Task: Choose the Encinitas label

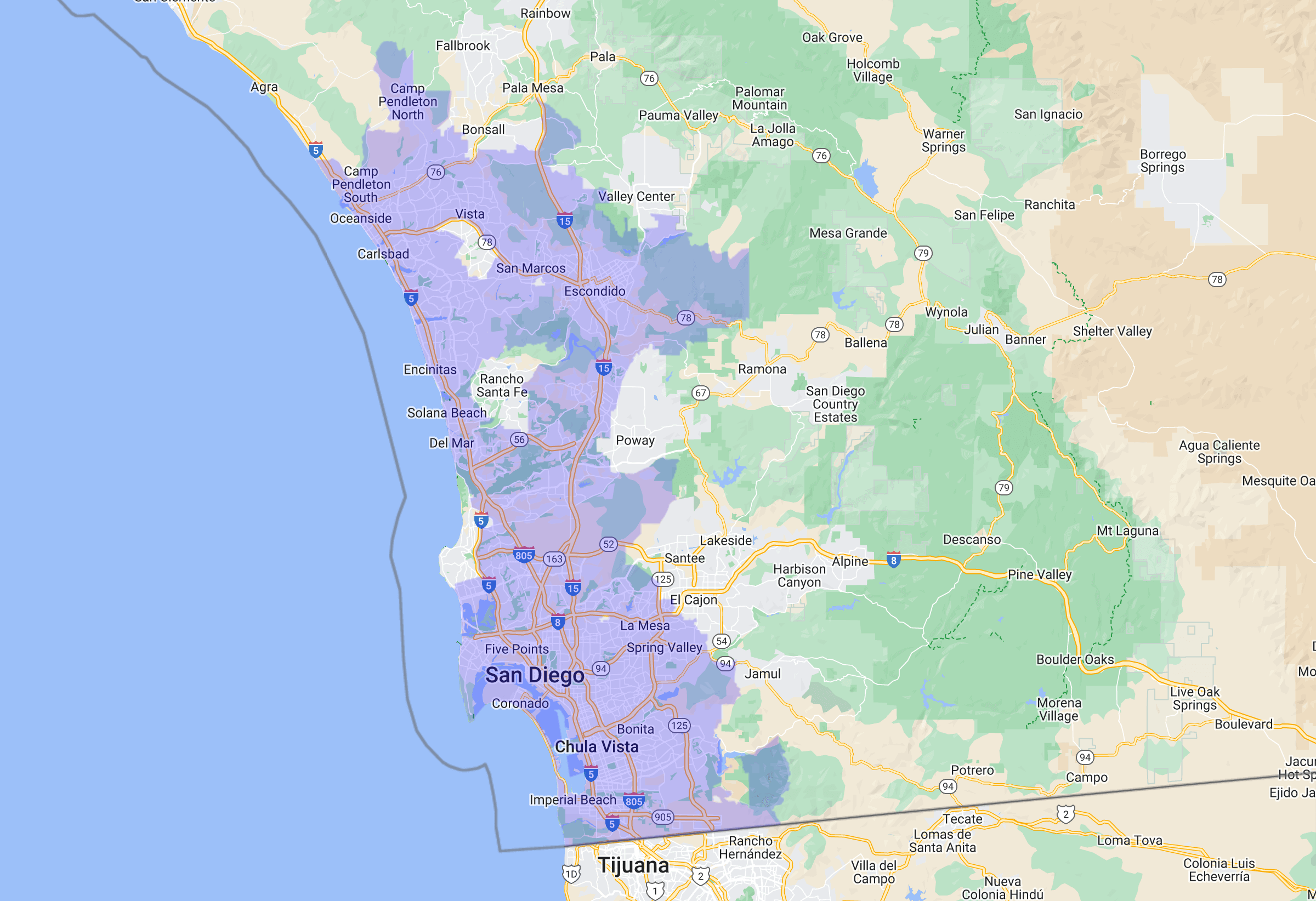Action: point(430,369)
